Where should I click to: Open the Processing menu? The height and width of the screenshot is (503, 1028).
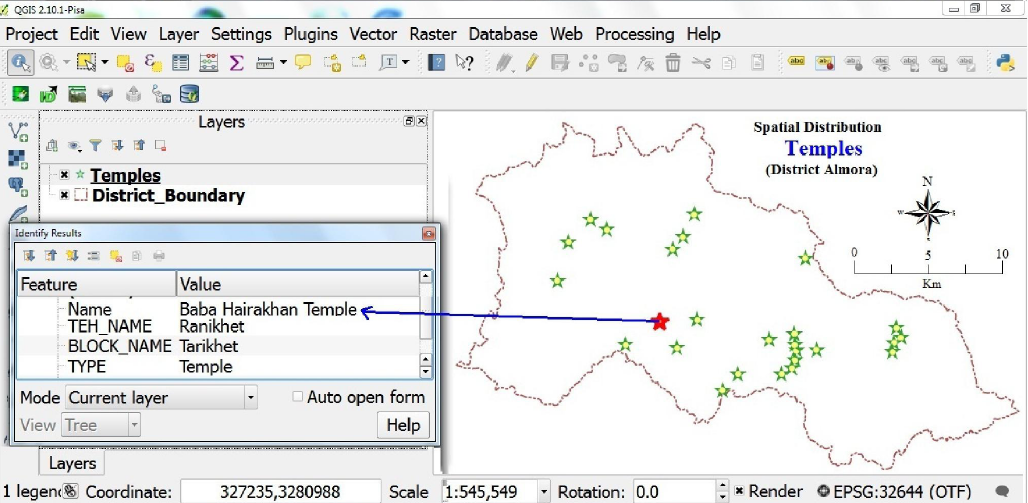(x=635, y=34)
